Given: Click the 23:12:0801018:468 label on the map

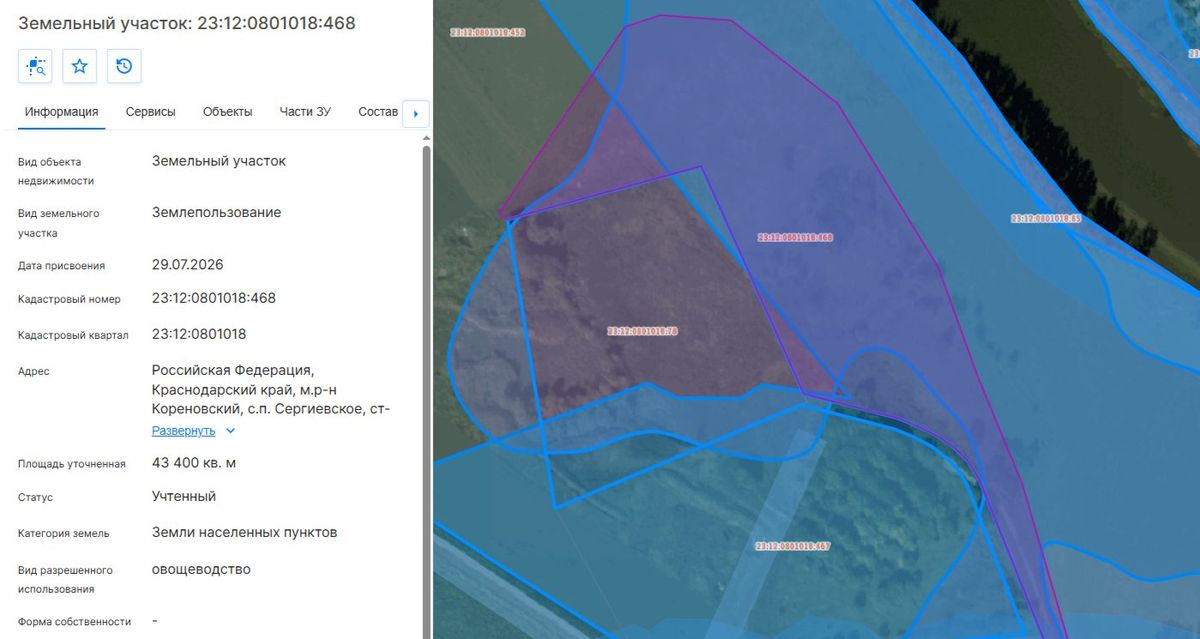Looking at the screenshot, I should pos(795,238).
